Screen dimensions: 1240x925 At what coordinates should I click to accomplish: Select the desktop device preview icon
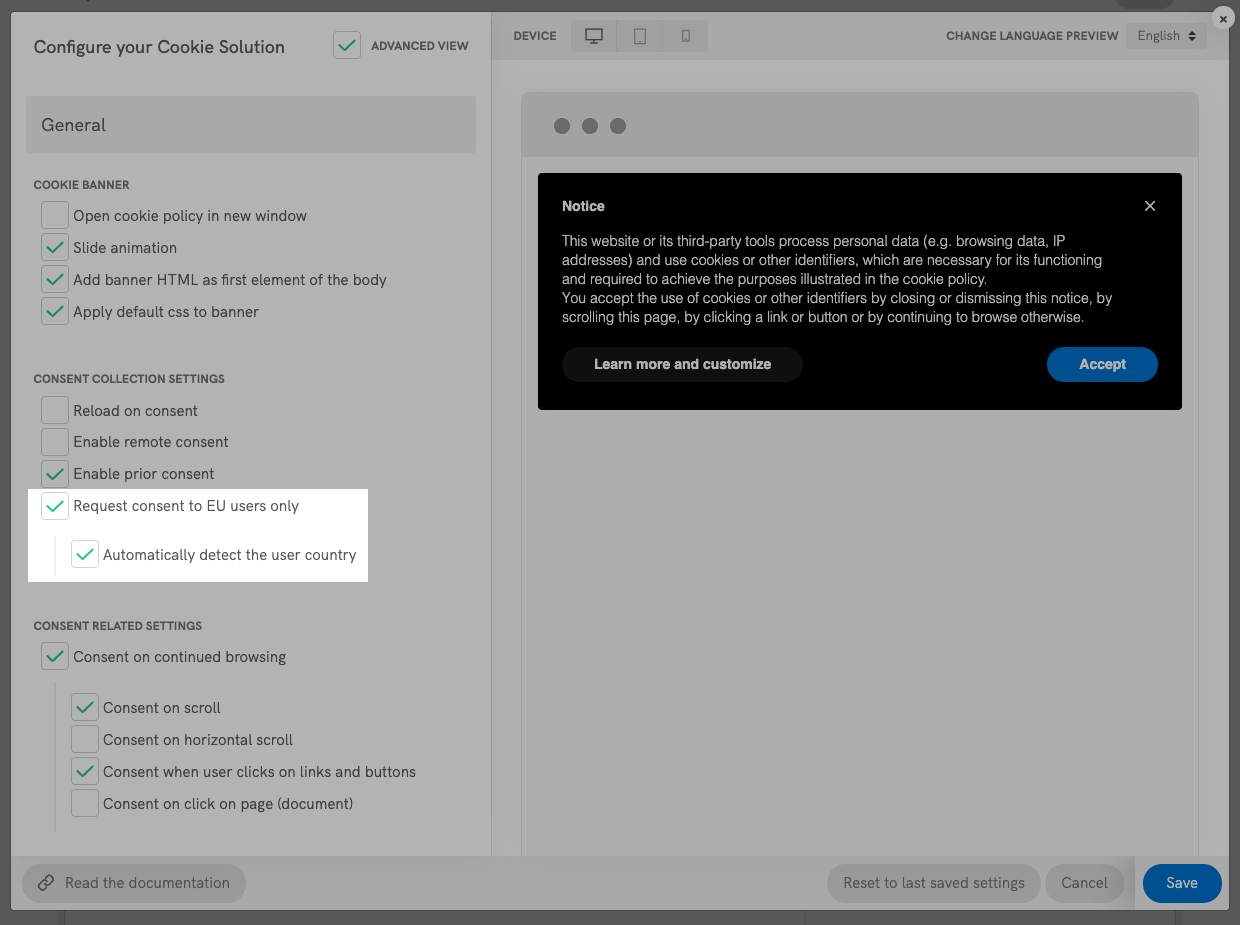[594, 35]
